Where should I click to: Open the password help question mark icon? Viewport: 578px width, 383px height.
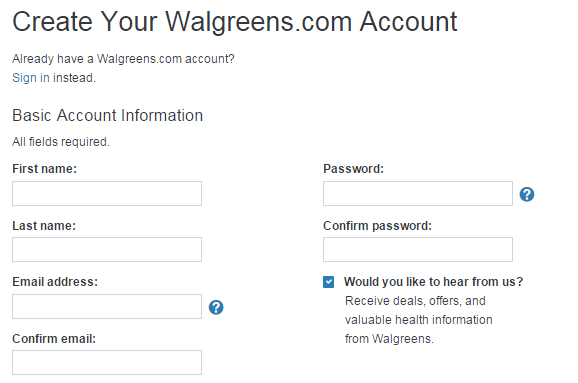click(x=527, y=194)
